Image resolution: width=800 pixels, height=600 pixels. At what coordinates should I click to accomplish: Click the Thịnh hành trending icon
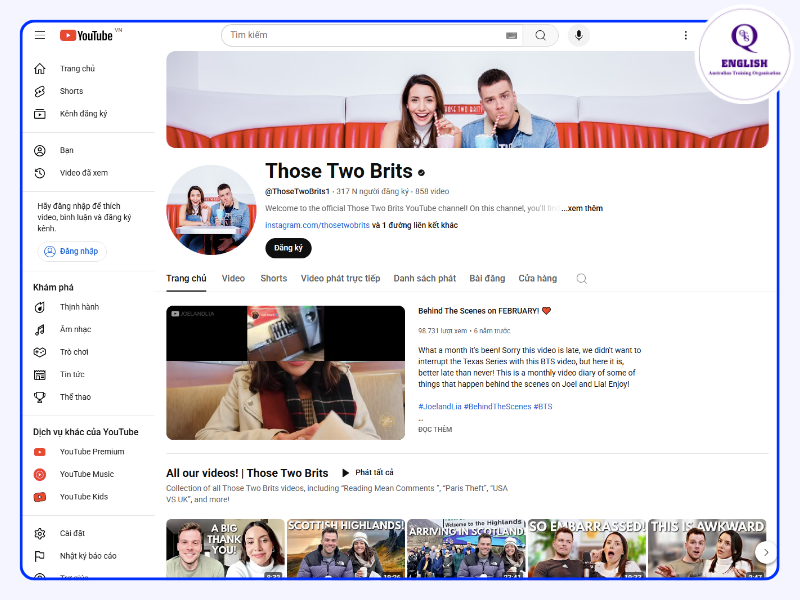[x=40, y=307]
